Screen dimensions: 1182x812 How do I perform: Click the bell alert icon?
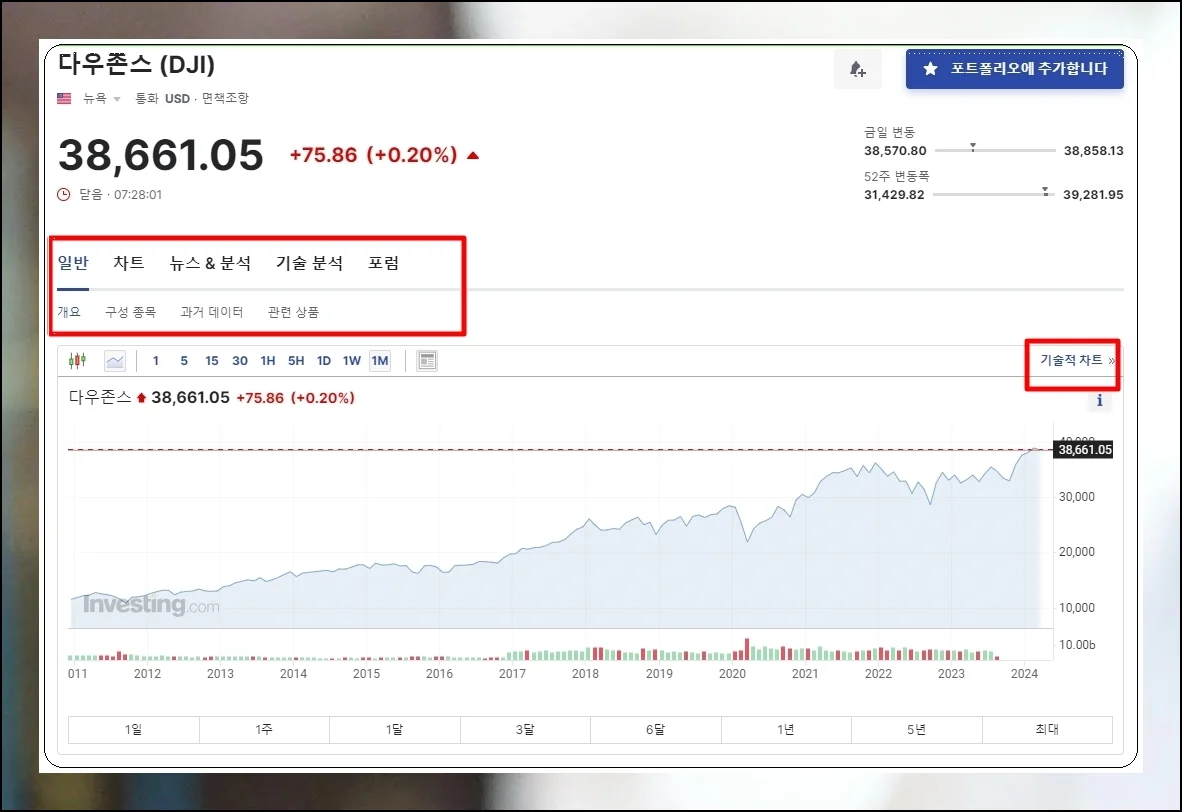click(857, 69)
